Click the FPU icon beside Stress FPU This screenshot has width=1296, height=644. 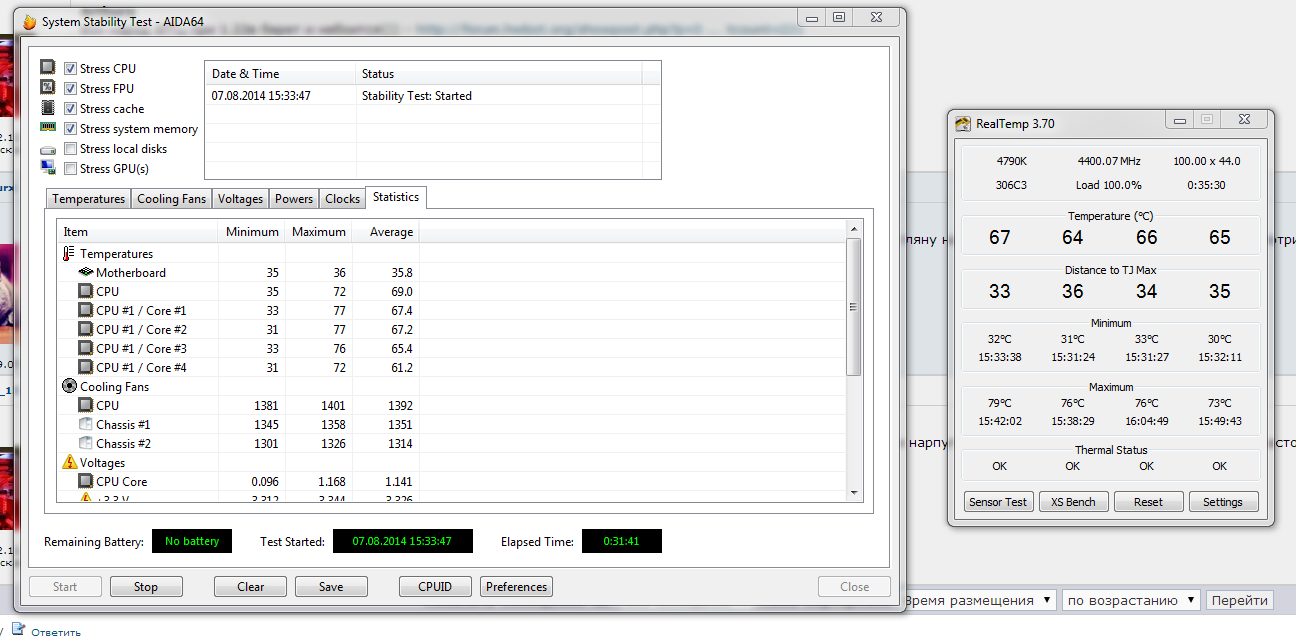point(48,88)
